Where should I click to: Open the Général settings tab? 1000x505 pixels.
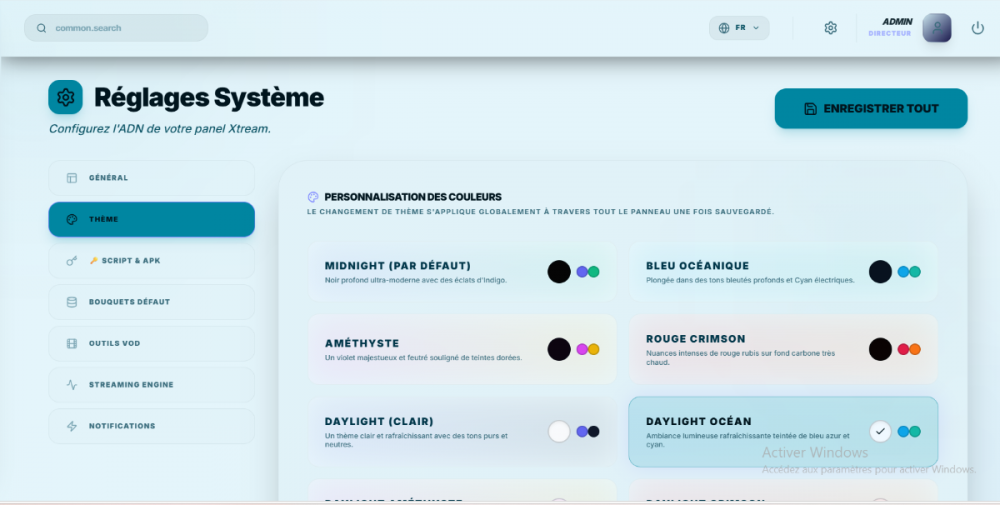click(x=151, y=178)
